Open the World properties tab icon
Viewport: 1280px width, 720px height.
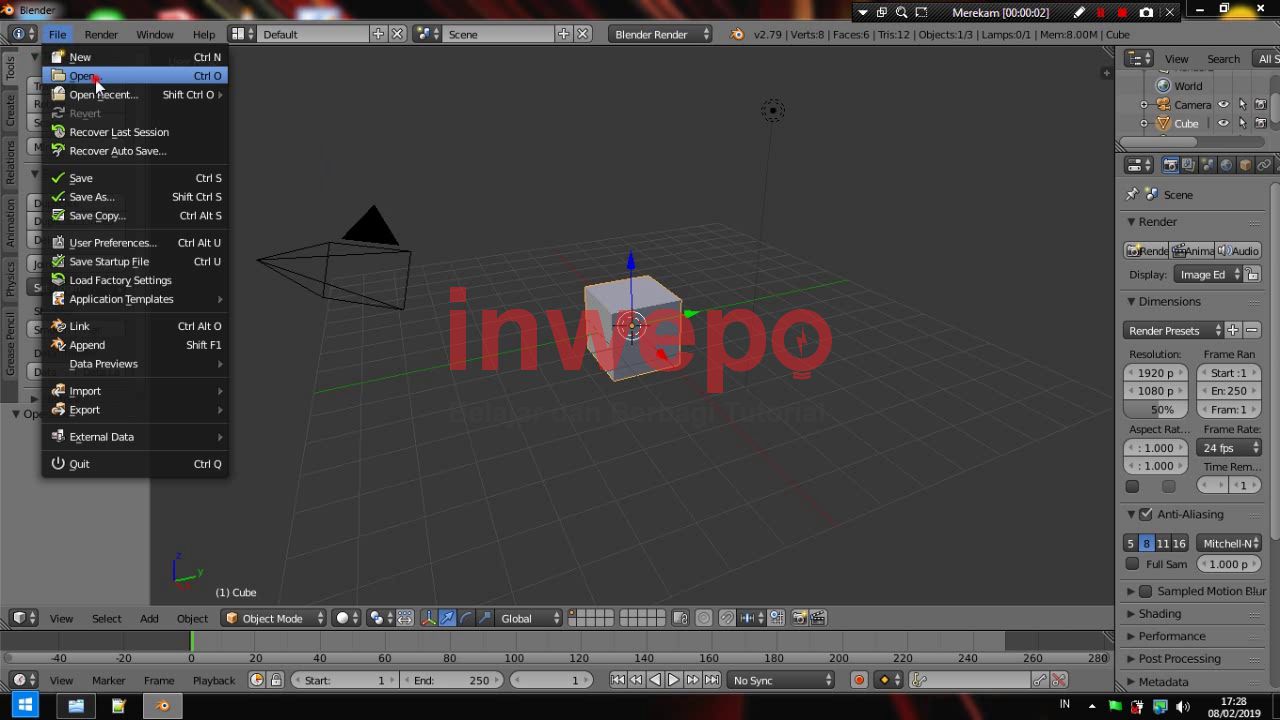coord(1226,165)
